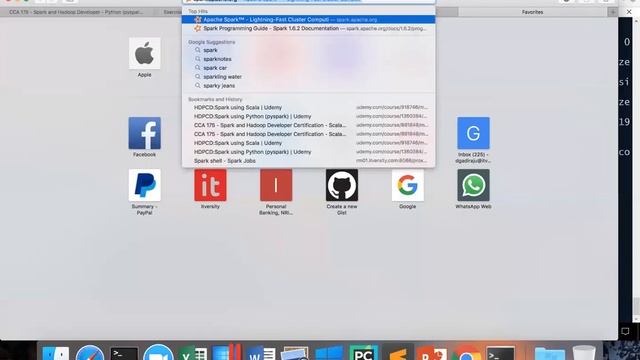Launch PowerPoint from the Dock

pos(431,353)
